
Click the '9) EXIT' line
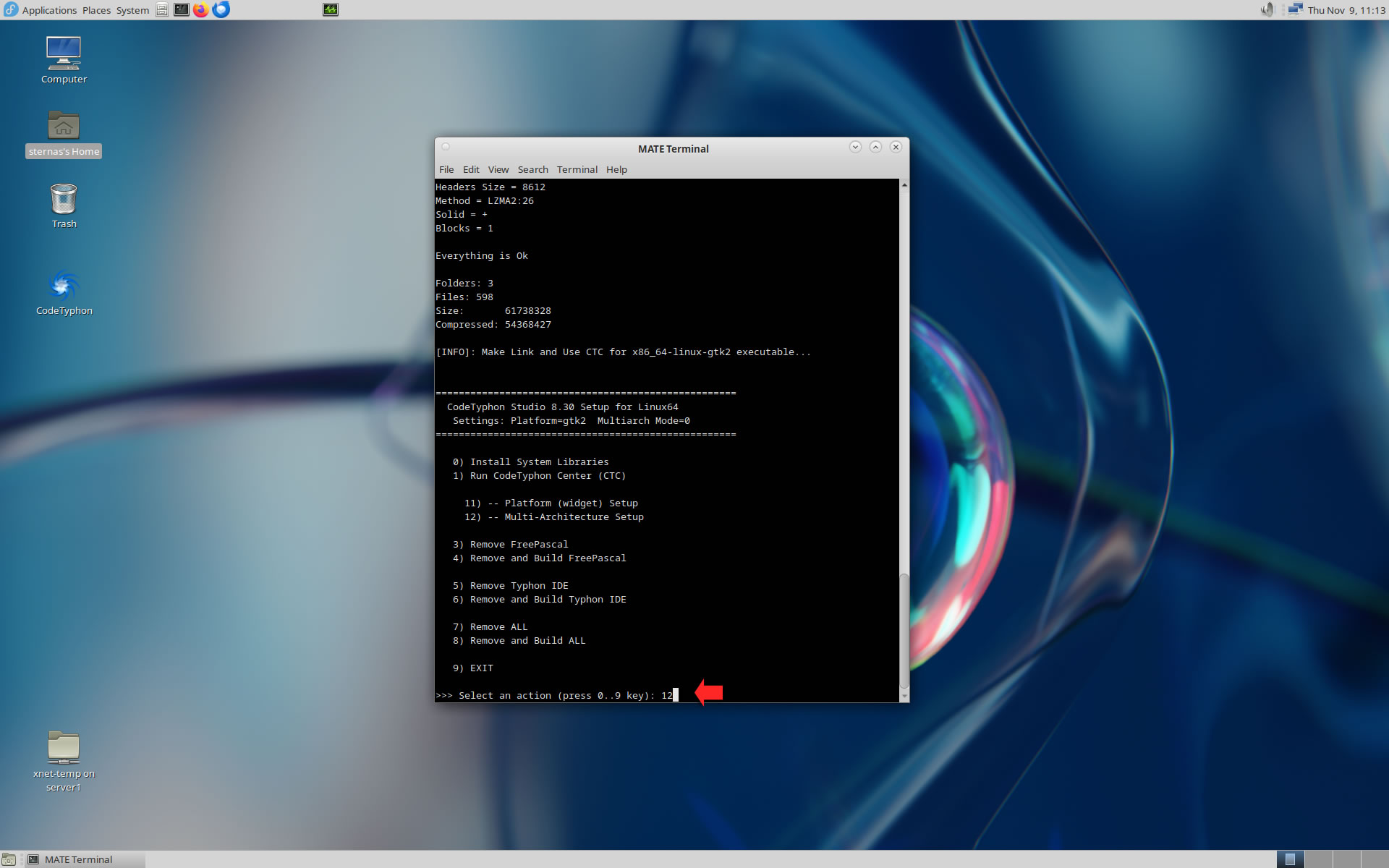pos(472,668)
